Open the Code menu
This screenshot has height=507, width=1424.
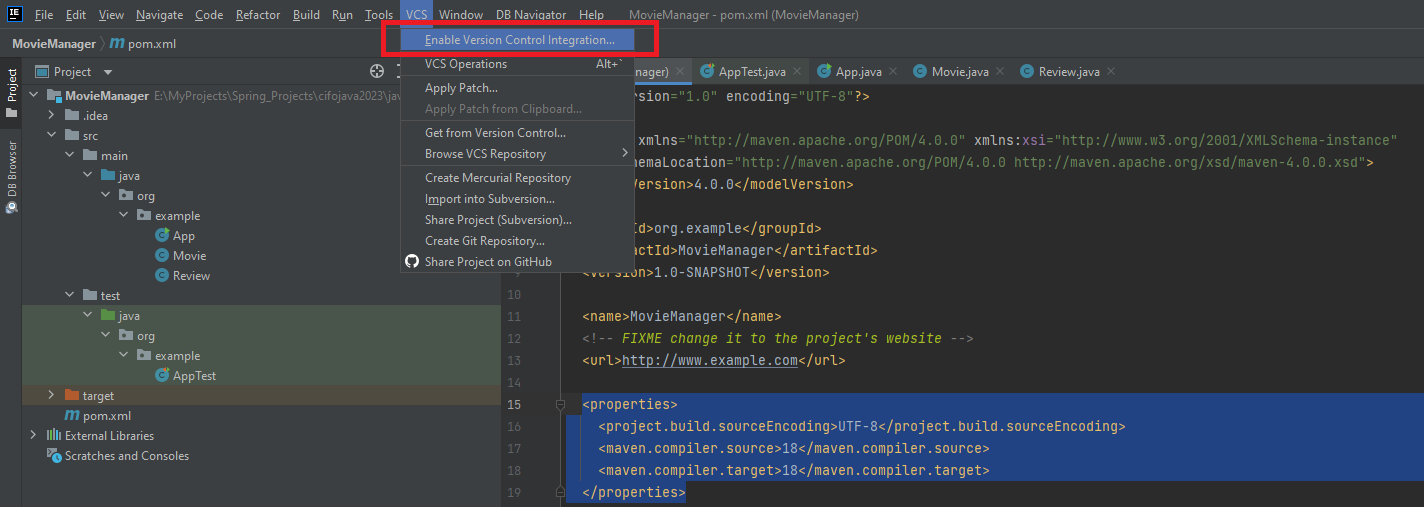click(x=209, y=15)
